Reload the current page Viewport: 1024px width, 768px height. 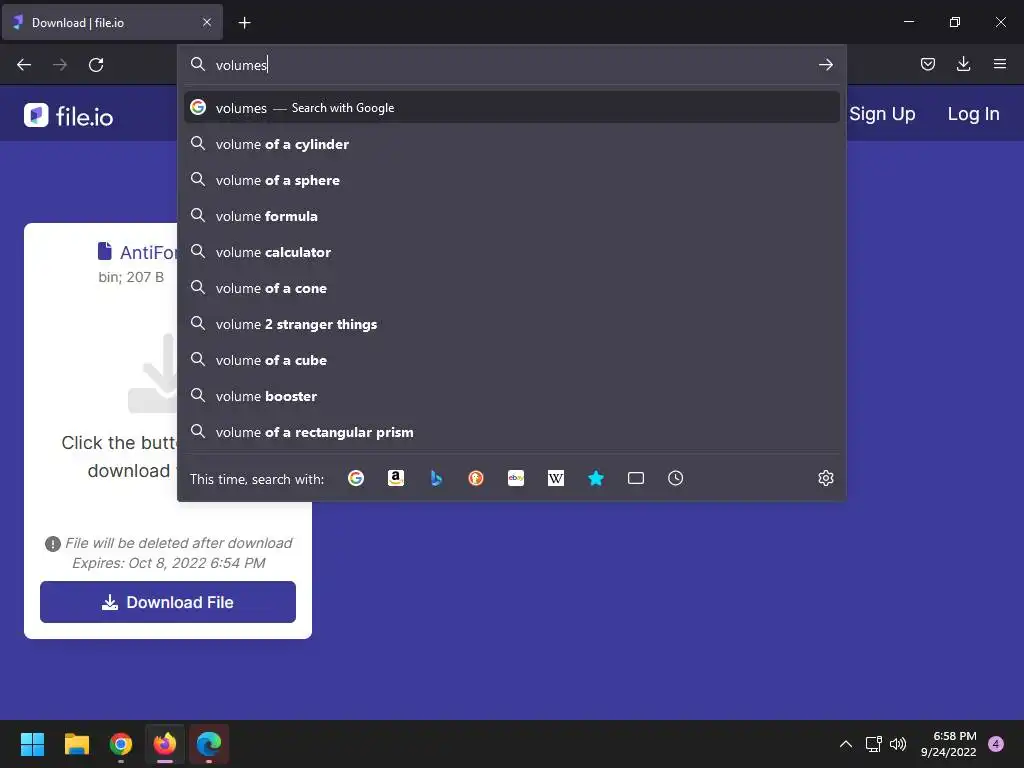96,65
